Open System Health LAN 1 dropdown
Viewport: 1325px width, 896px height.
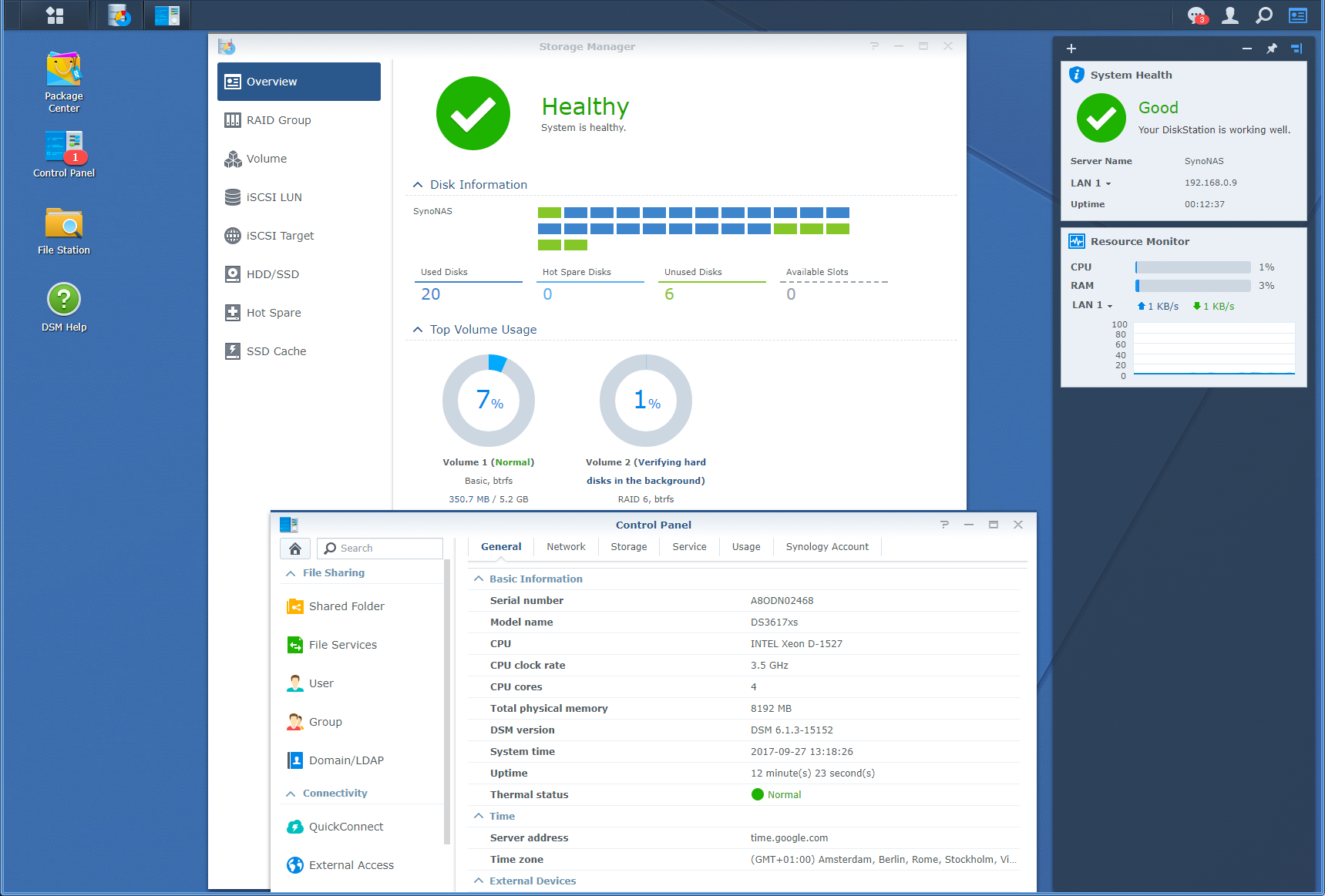1091,183
